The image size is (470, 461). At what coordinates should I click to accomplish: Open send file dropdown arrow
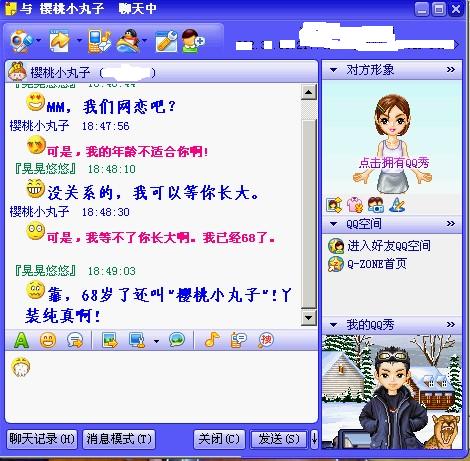(79, 41)
